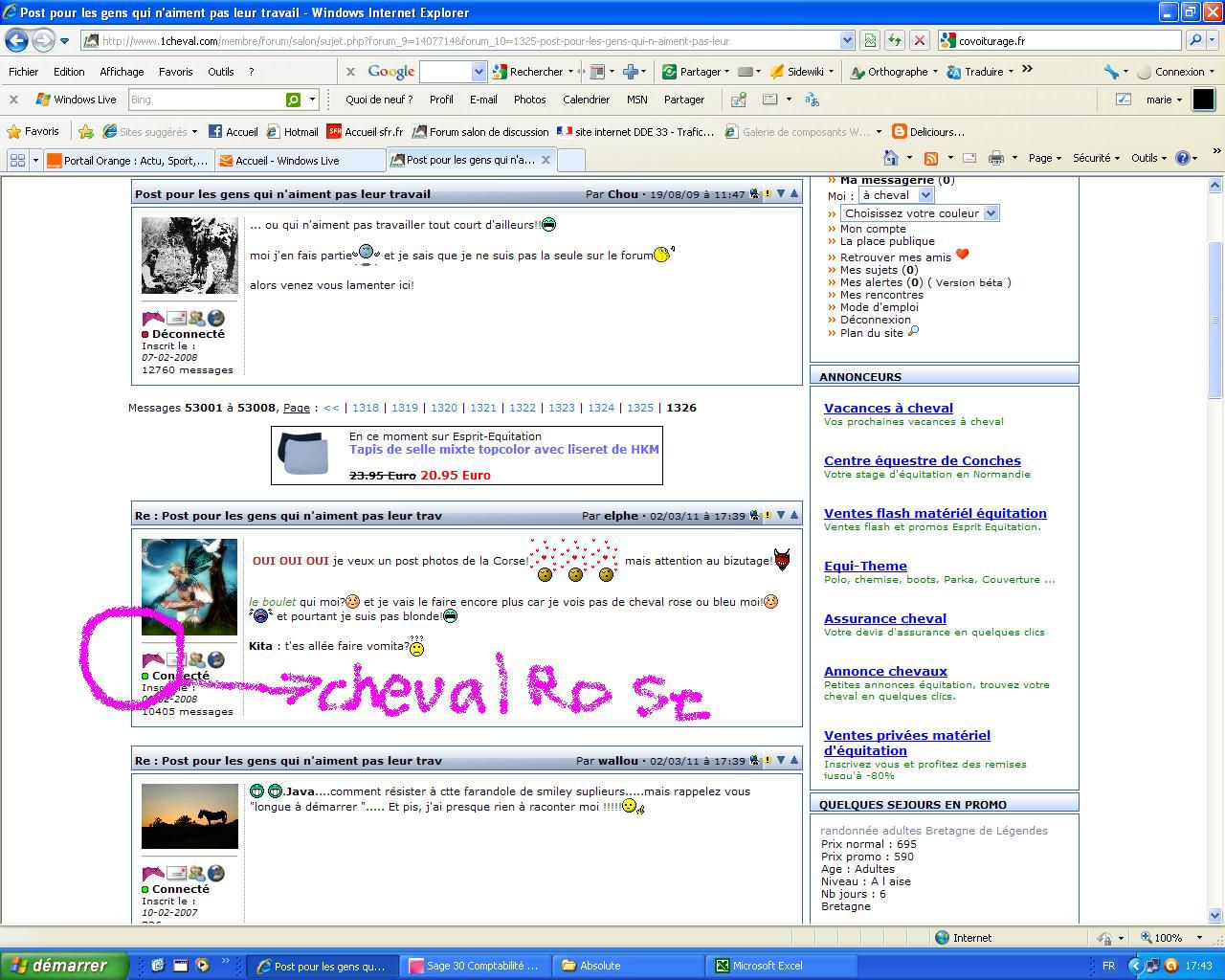This screenshot has height=980, width=1225.
Task: Click the browser Back arrow button
Action: [16, 40]
